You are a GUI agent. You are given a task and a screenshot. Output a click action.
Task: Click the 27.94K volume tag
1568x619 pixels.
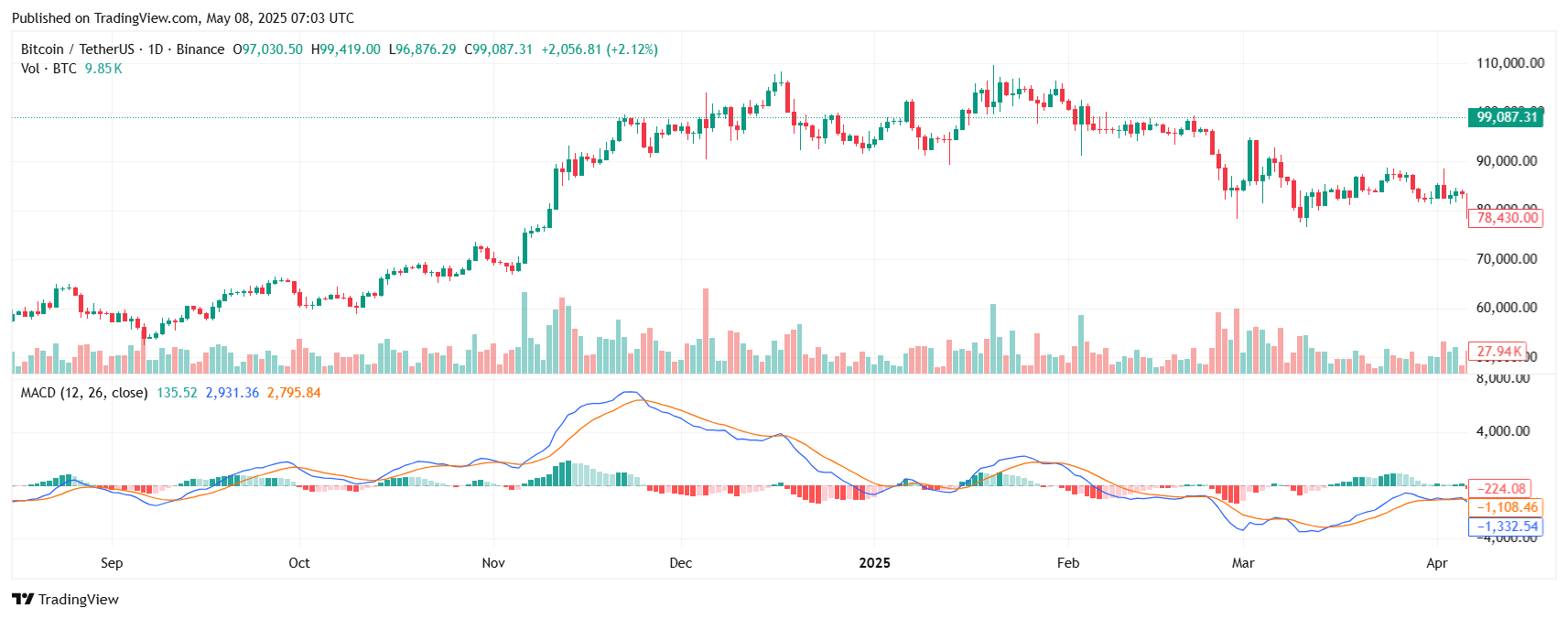click(1498, 352)
